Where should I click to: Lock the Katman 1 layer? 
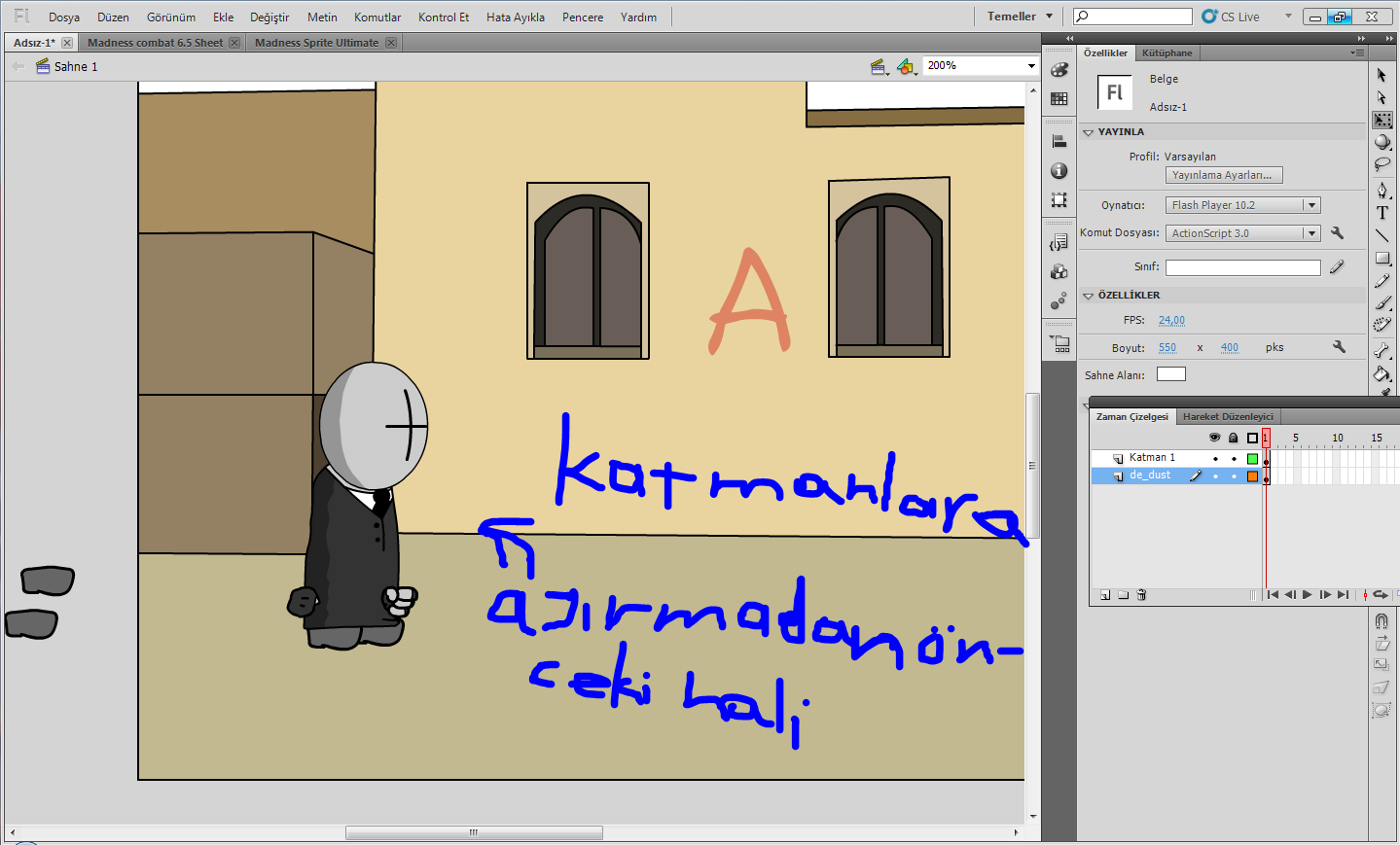(1234, 458)
